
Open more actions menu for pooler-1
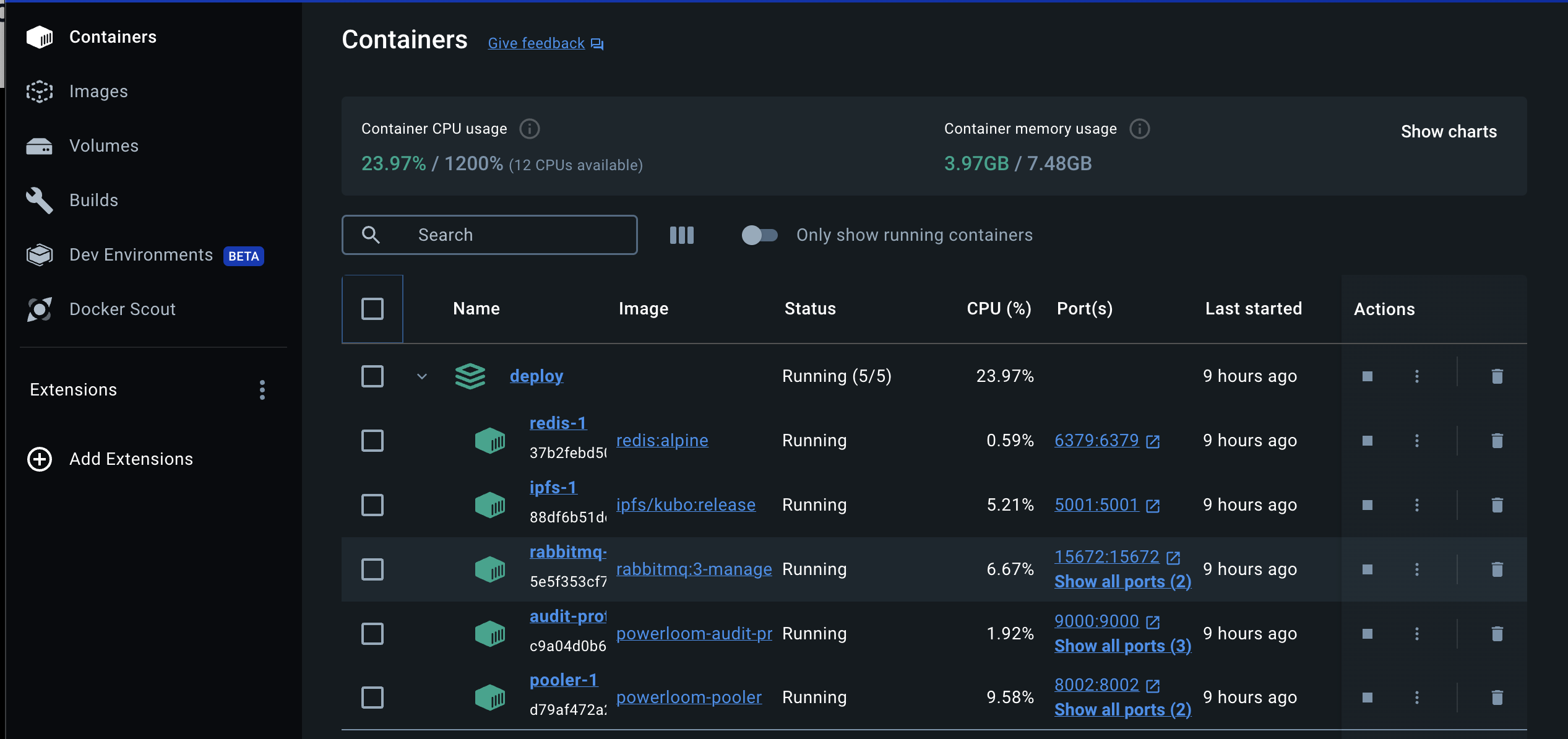(x=1417, y=698)
